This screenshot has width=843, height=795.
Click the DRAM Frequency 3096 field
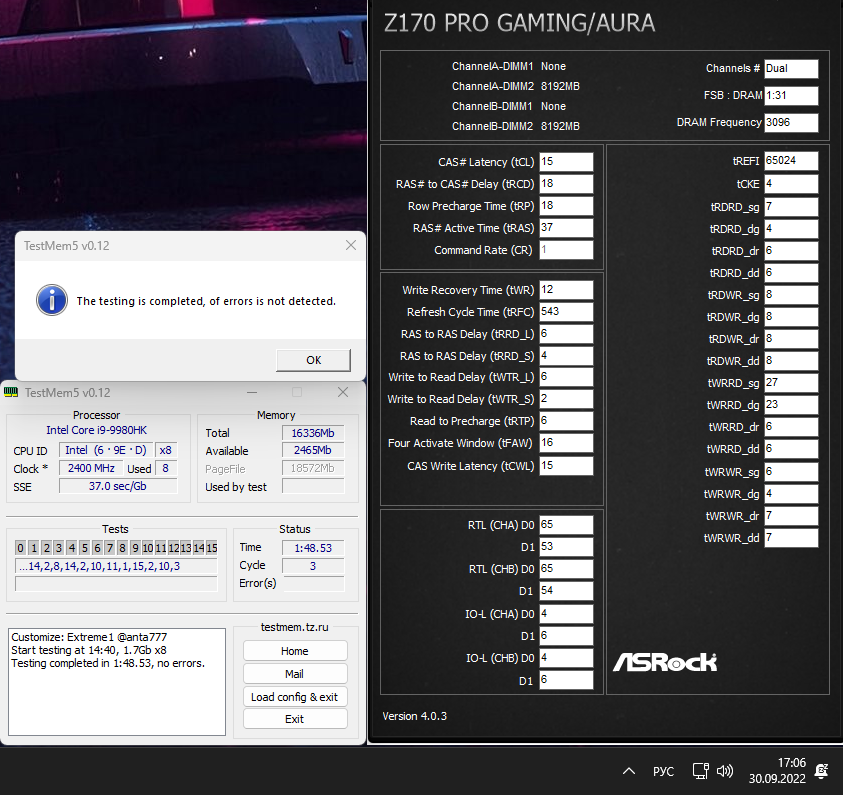point(791,123)
